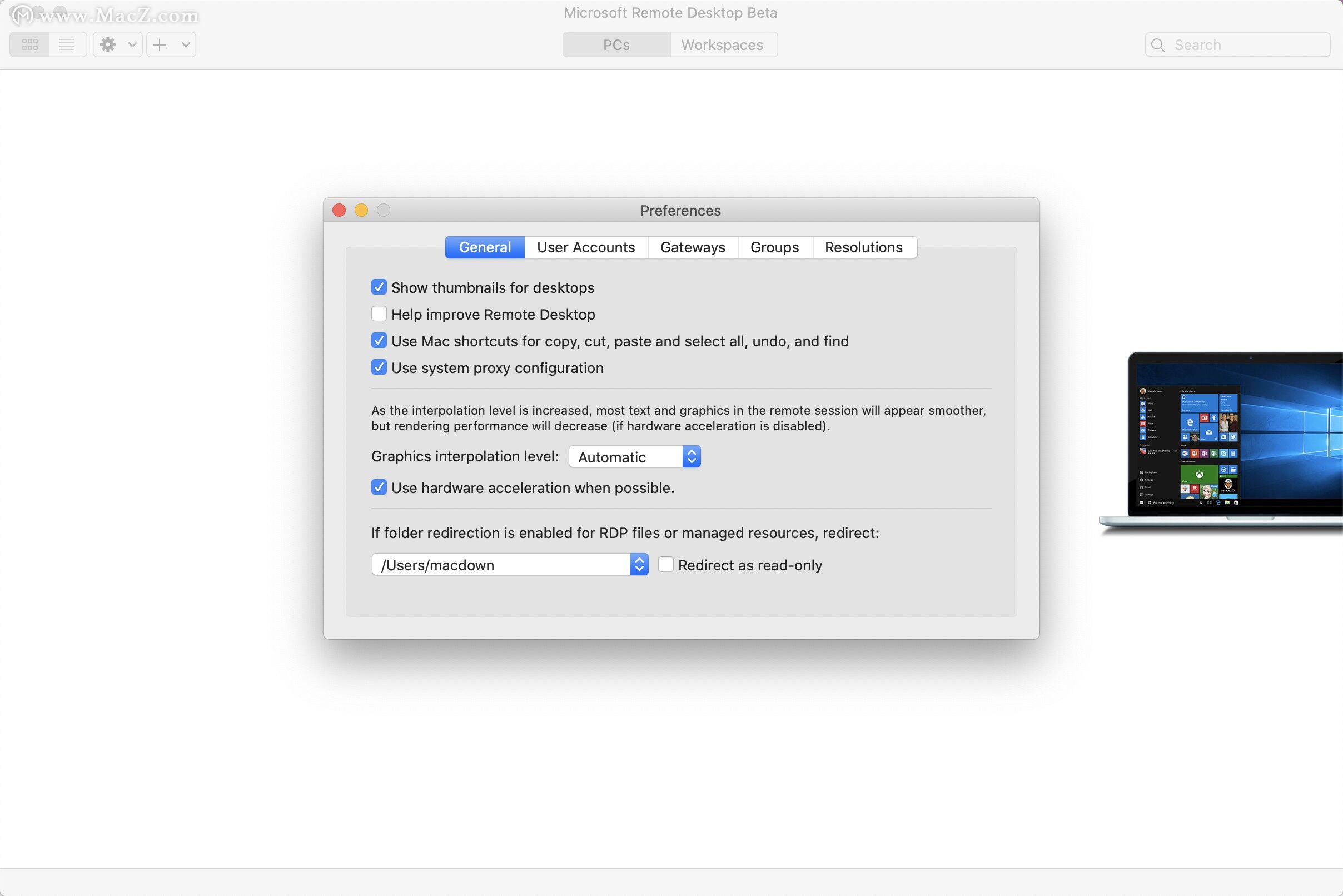
Task: Click the add new connection icon
Action: click(157, 43)
